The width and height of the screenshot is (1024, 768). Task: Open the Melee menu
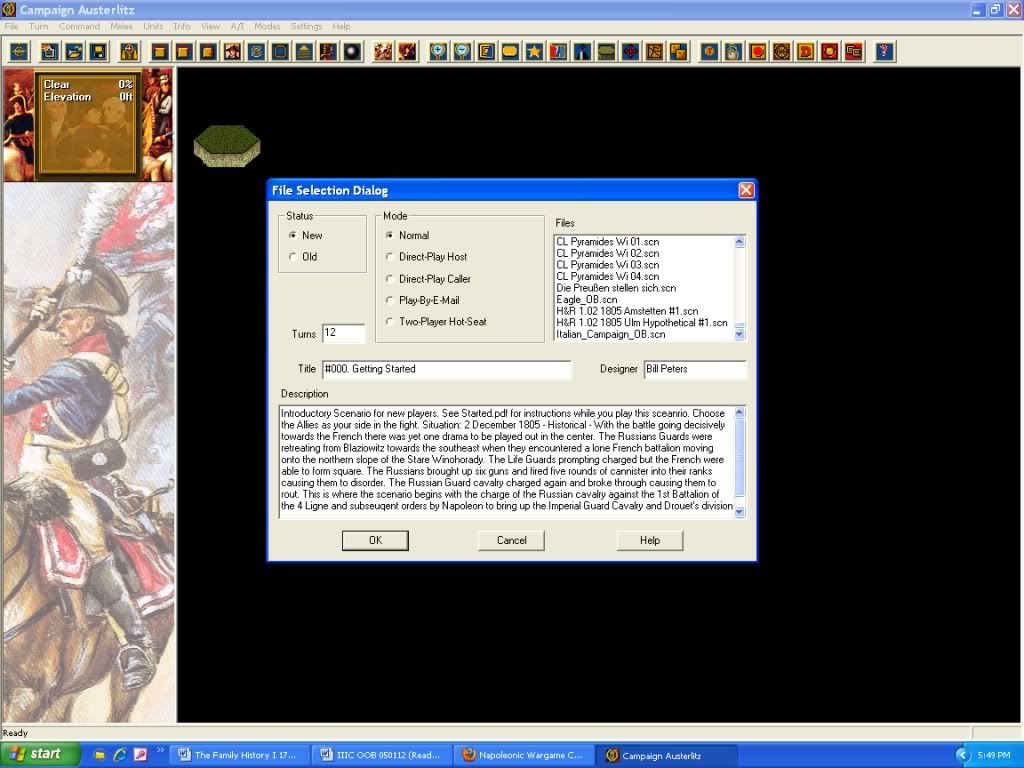click(121, 26)
